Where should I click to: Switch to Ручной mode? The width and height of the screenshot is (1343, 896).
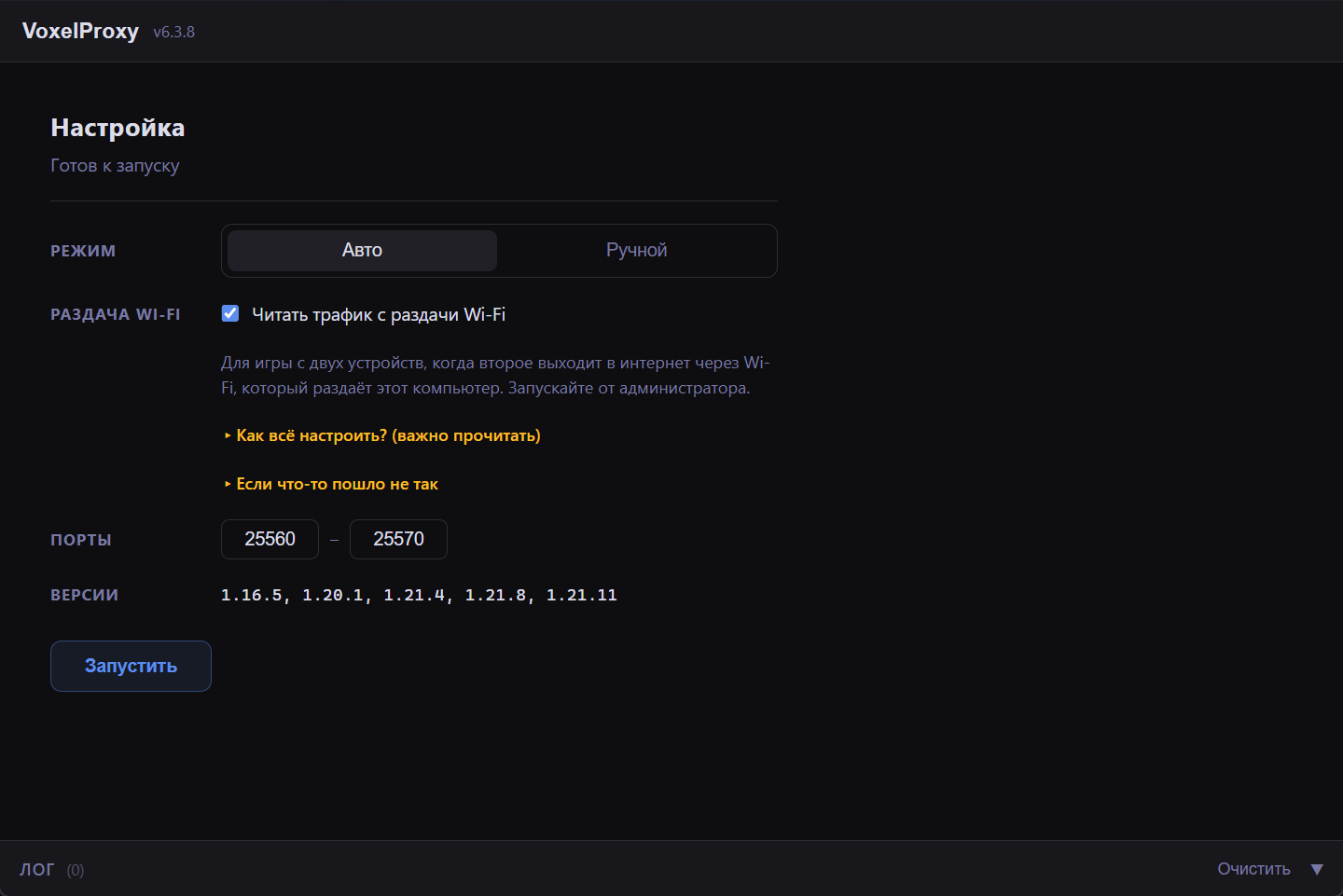click(636, 251)
